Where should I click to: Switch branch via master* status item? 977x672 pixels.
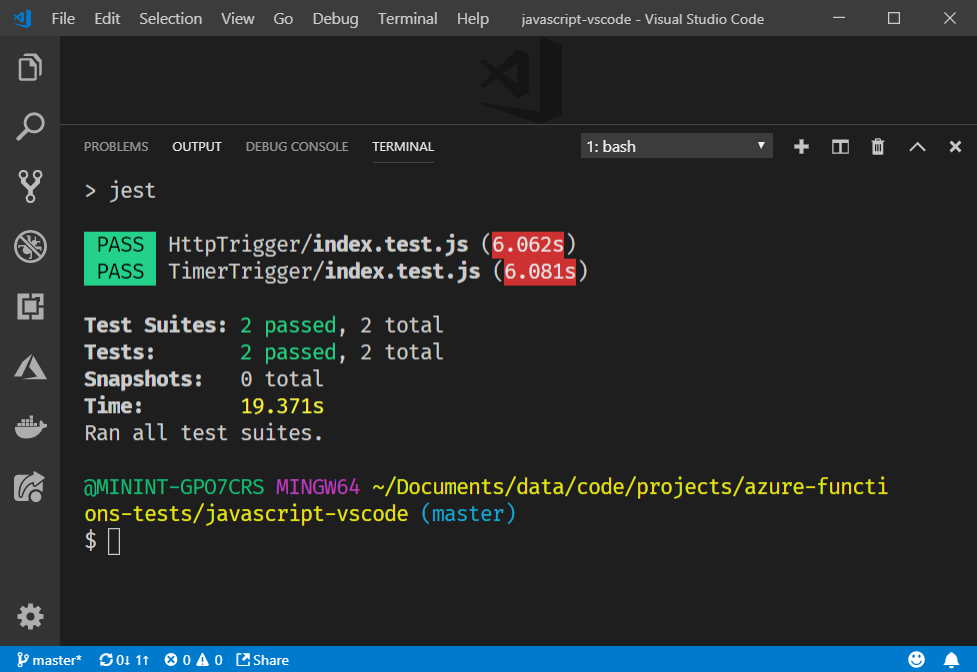[49, 660]
